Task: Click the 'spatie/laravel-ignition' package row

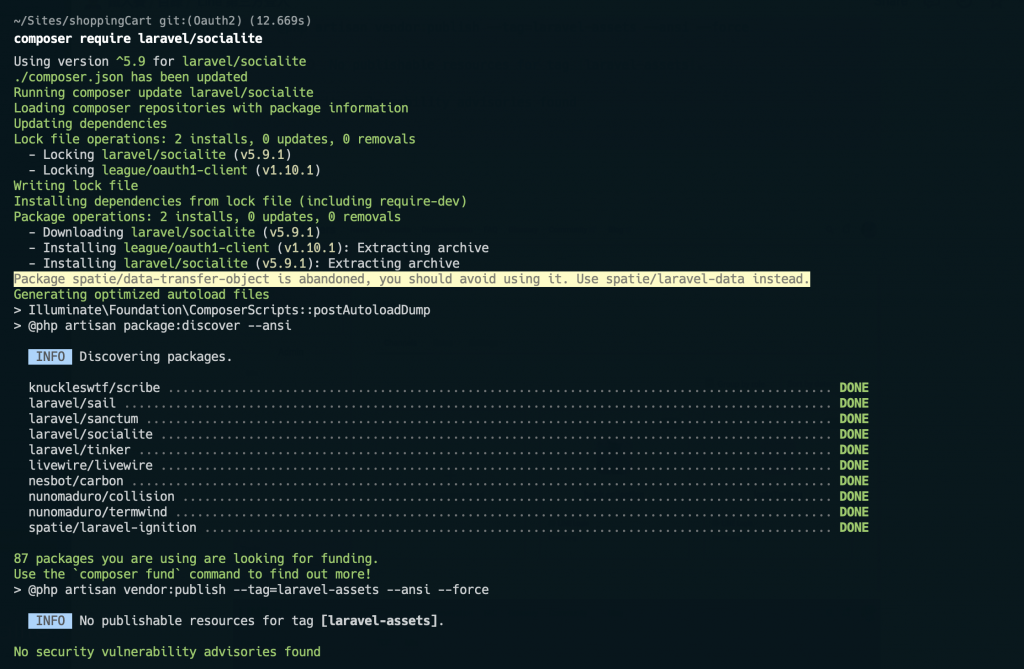Action: [x=448, y=528]
